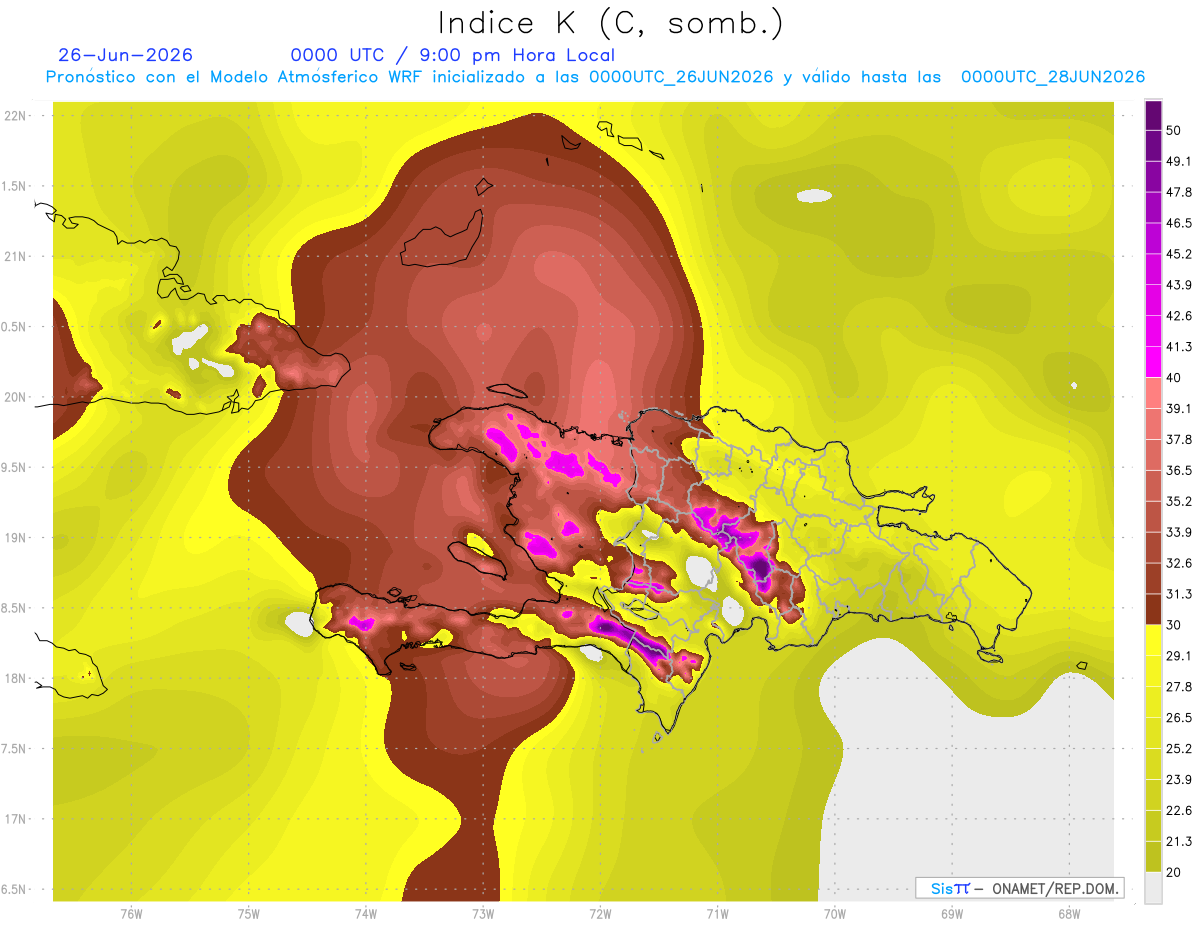Click the 'Indice K (C, somb.)' title
The image size is (1200, 927).
tap(610, 24)
